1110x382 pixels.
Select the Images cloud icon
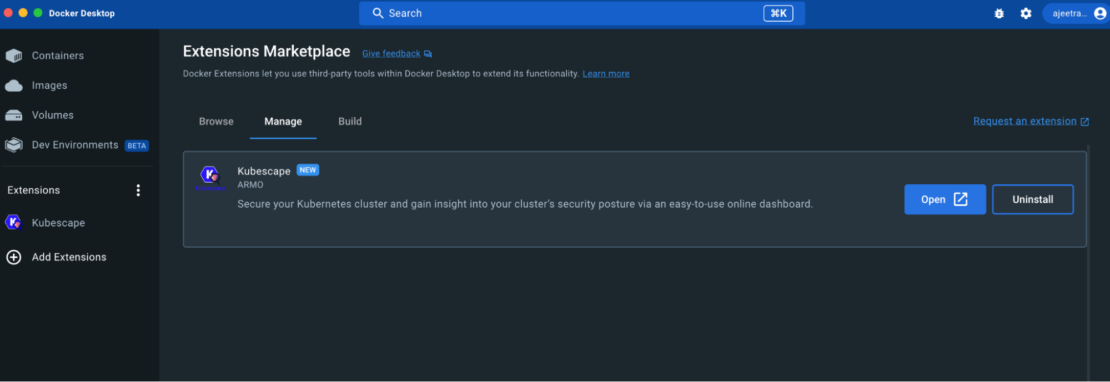tap(13, 86)
